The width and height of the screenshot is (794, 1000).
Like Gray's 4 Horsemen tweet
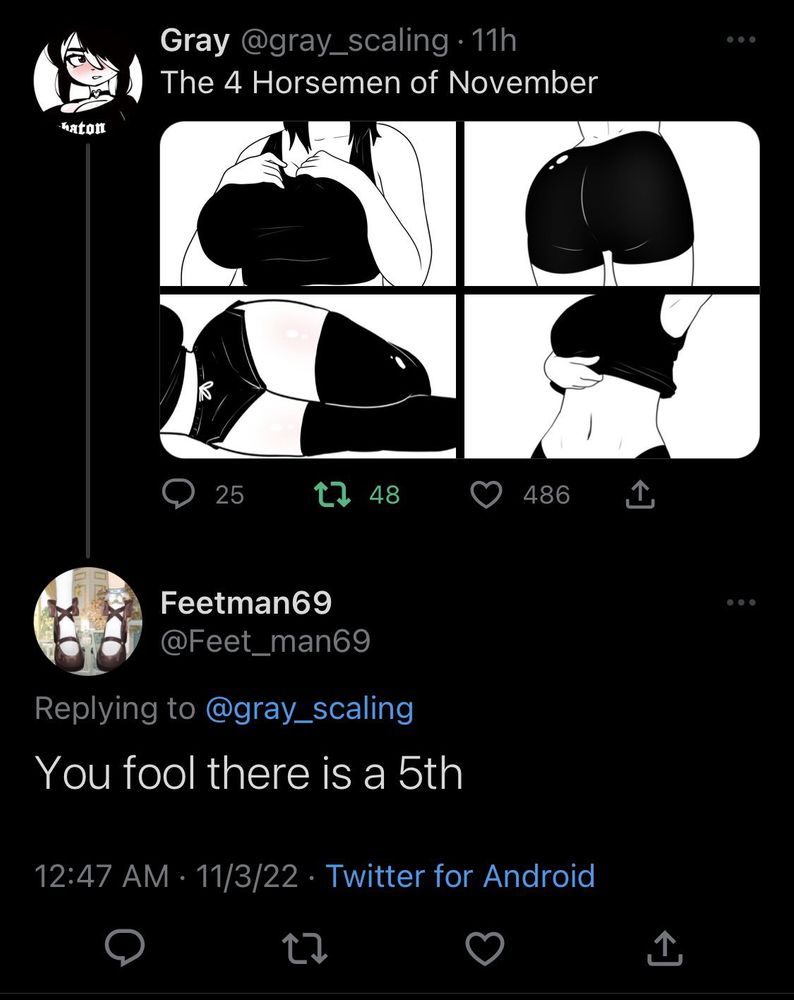[486, 494]
